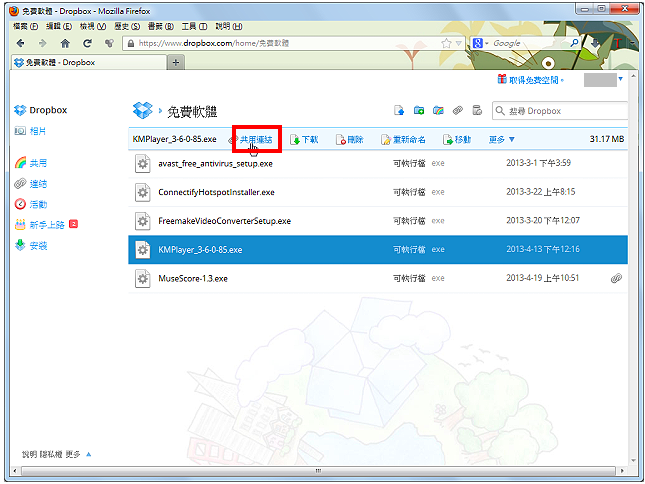The image size is (645, 484).
Task: Open 相片 in the left sidebar
Action: [x=38, y=131]
